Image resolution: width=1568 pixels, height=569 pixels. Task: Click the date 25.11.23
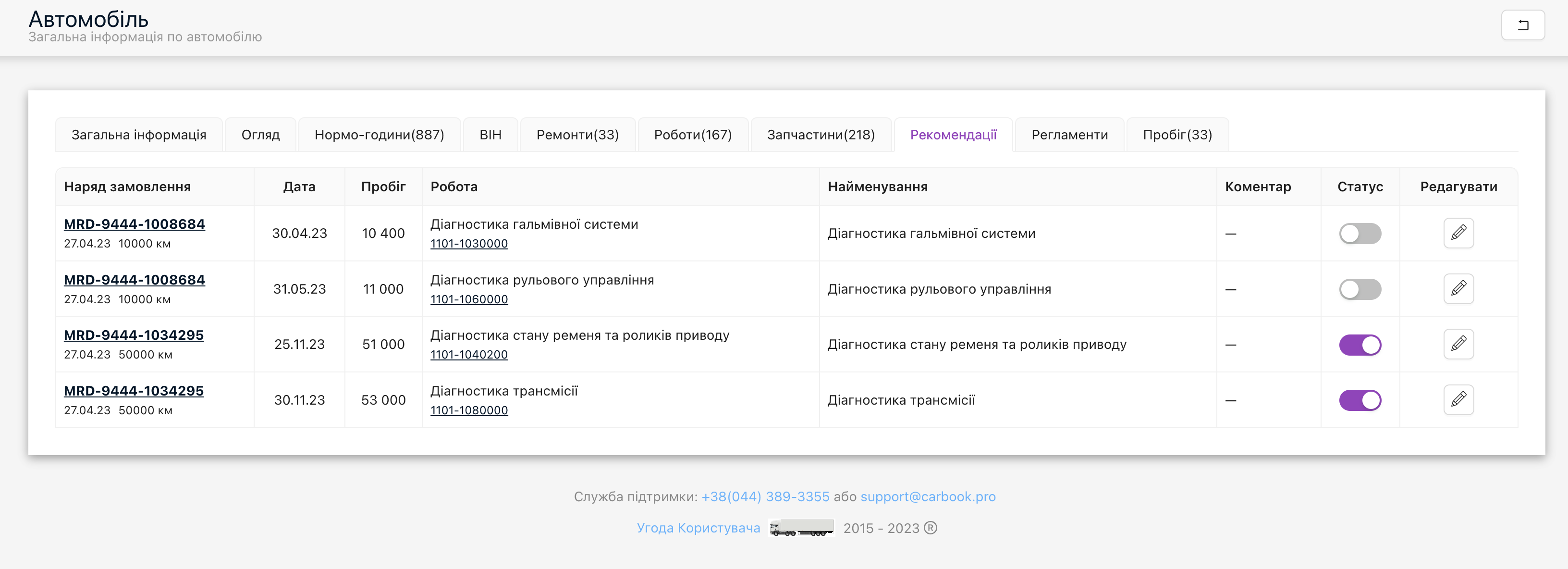299,344
